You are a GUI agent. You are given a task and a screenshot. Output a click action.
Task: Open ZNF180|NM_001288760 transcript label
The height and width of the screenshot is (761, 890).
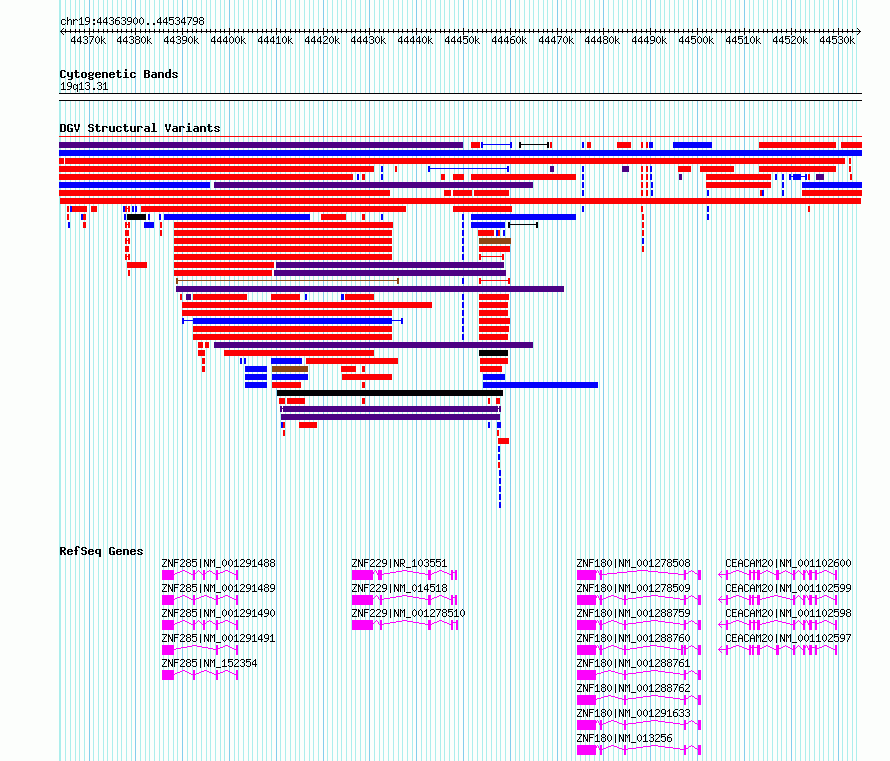633,638
